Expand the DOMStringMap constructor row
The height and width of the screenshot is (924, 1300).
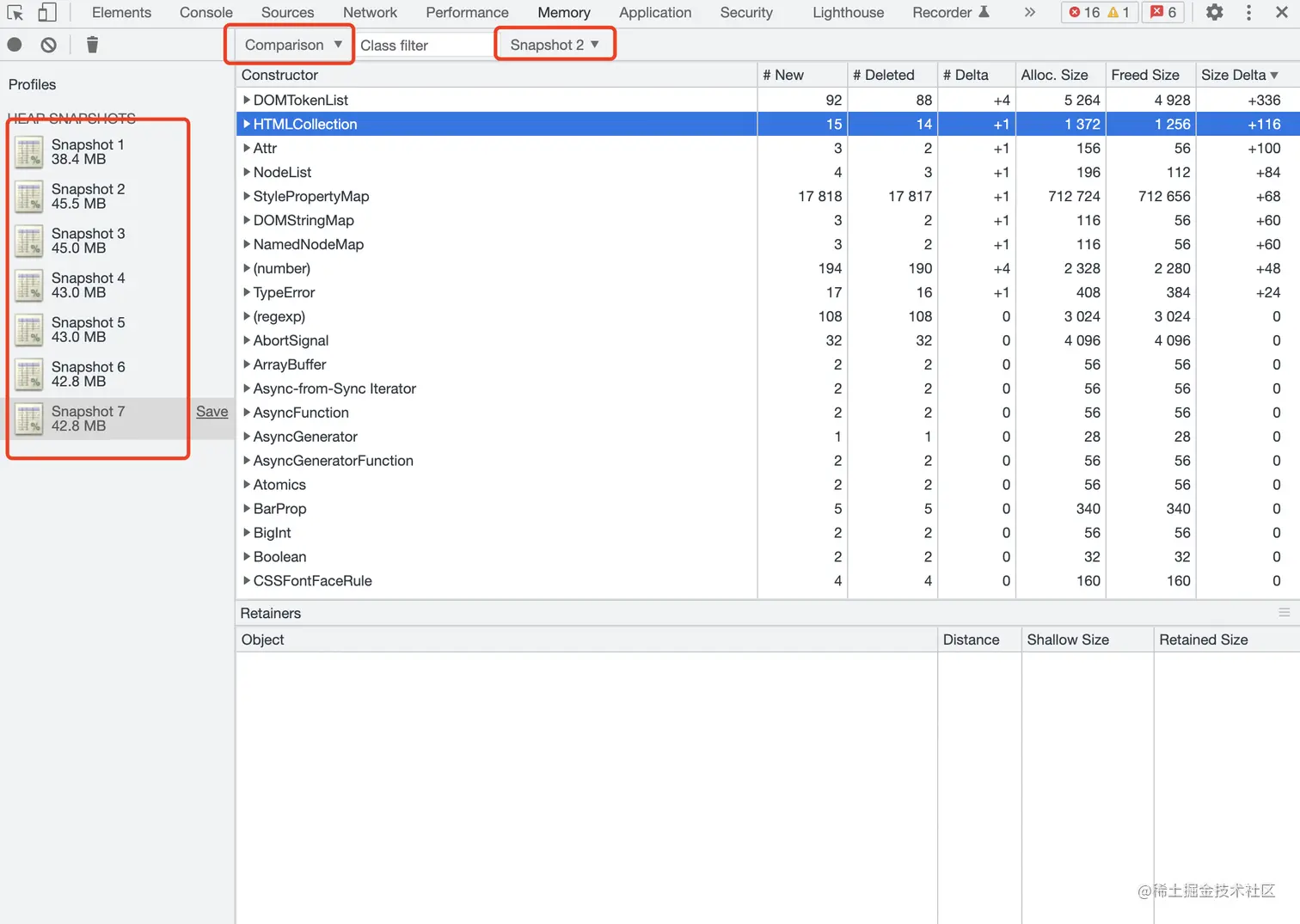point(247,220)
